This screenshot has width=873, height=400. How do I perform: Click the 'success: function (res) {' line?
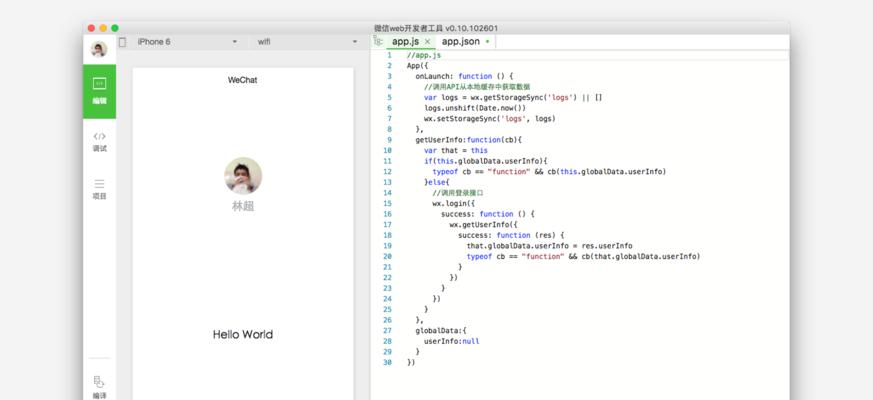pyautogui.click(x=512, y=235)
